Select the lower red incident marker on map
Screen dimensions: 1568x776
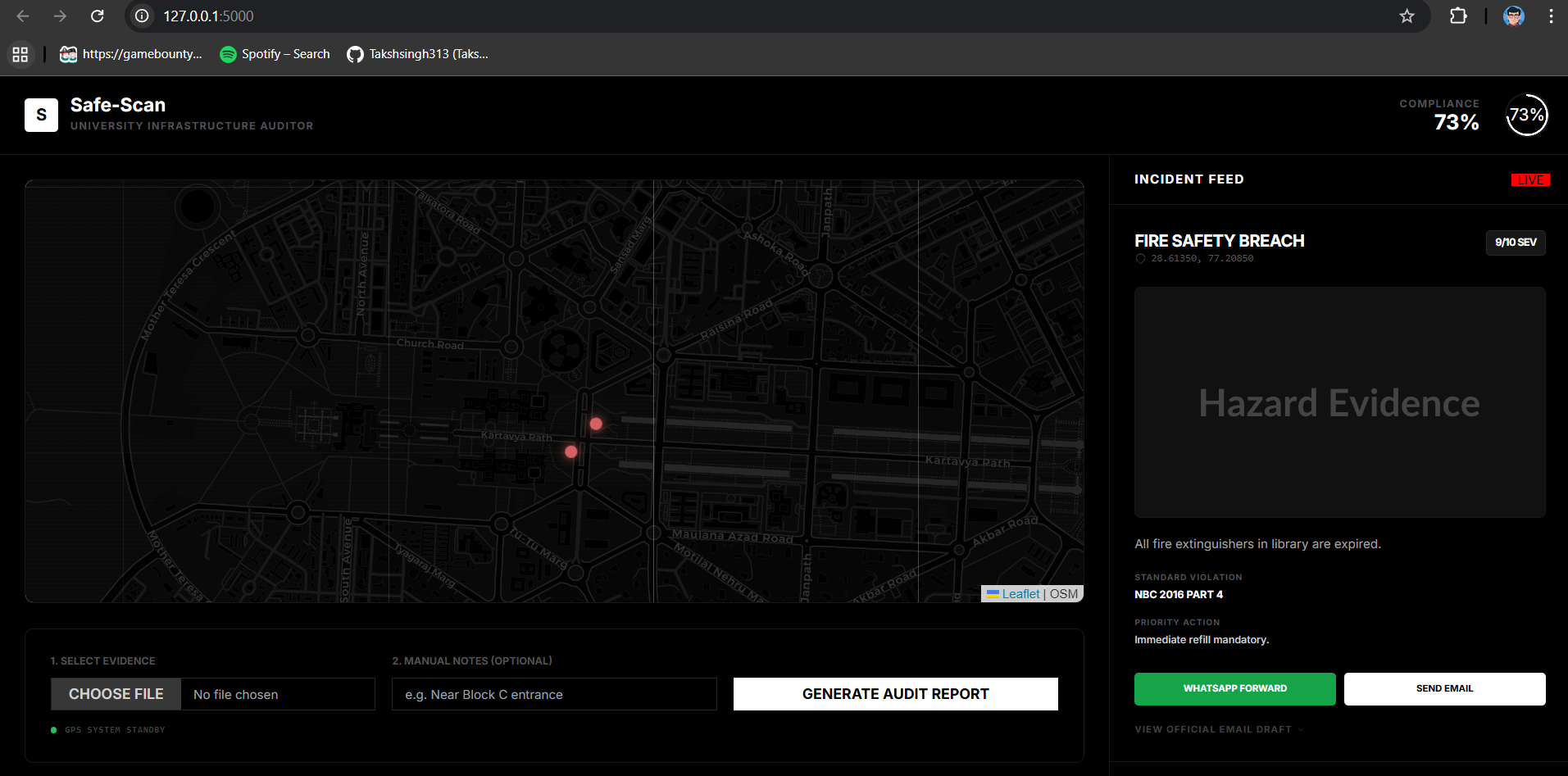(571, 452)
